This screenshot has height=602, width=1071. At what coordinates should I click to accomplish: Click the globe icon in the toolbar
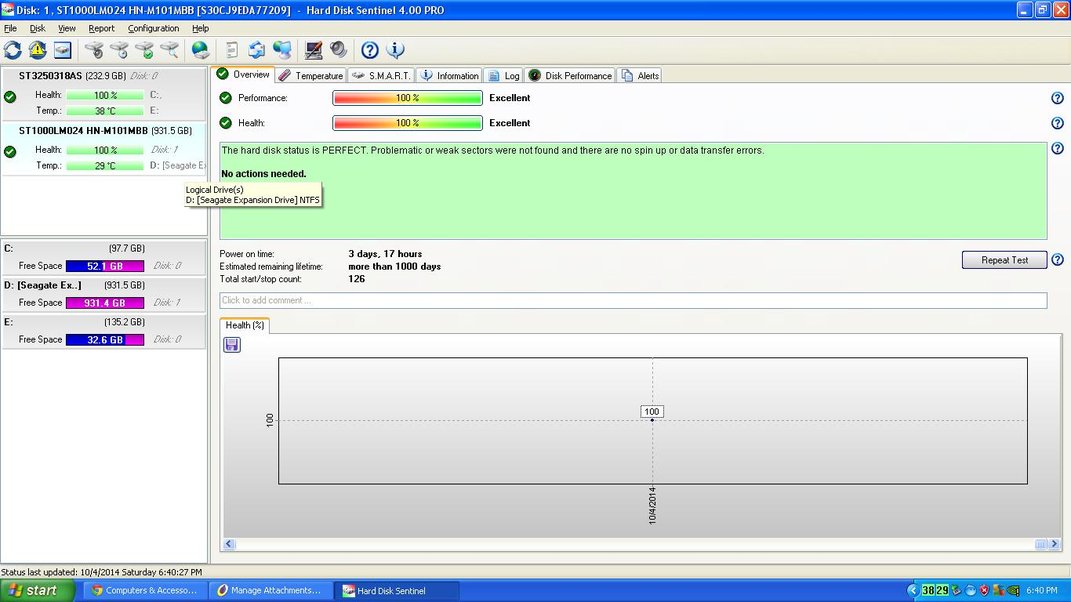pos(200,50)
